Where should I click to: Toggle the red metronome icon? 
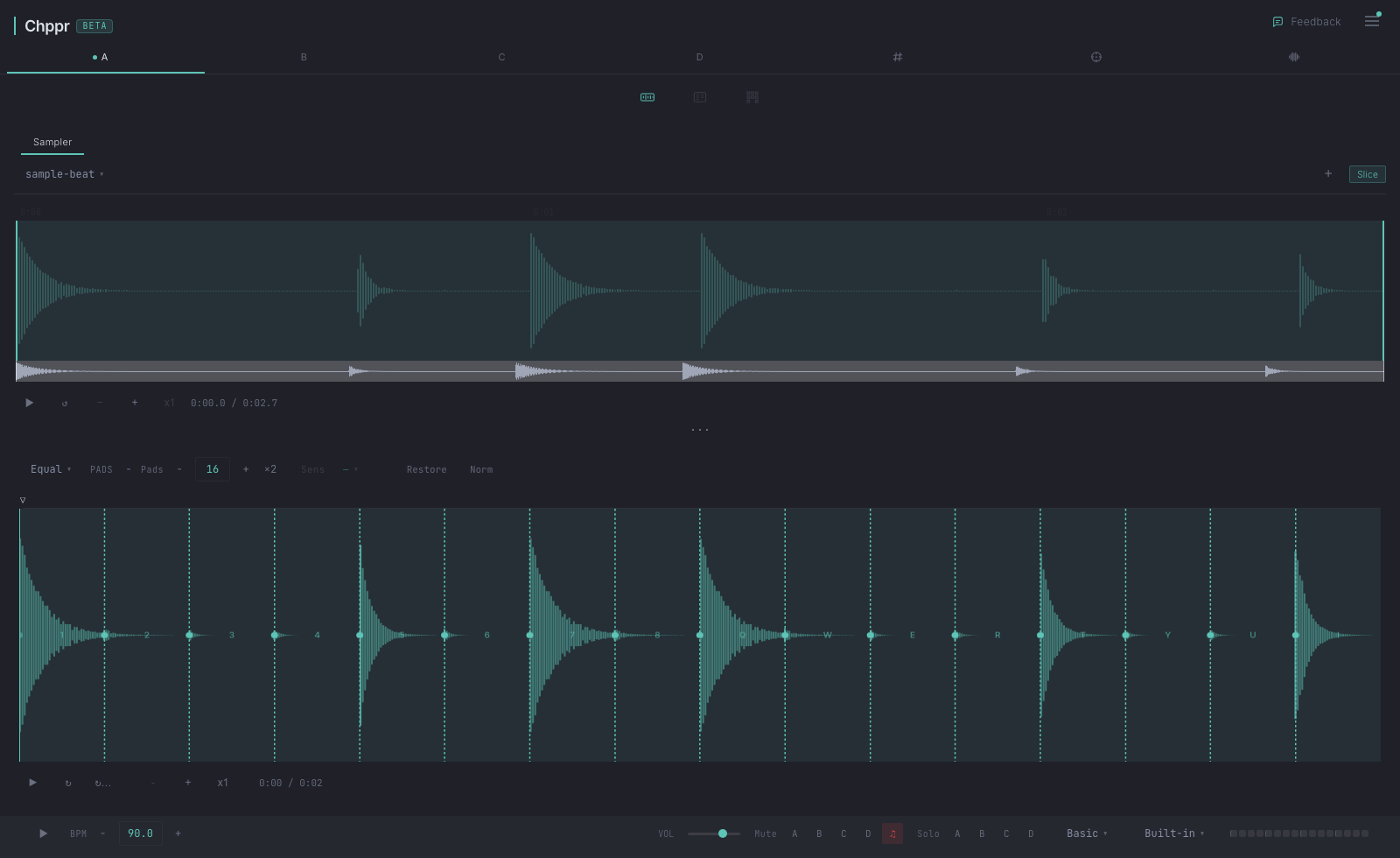[892, 833]
